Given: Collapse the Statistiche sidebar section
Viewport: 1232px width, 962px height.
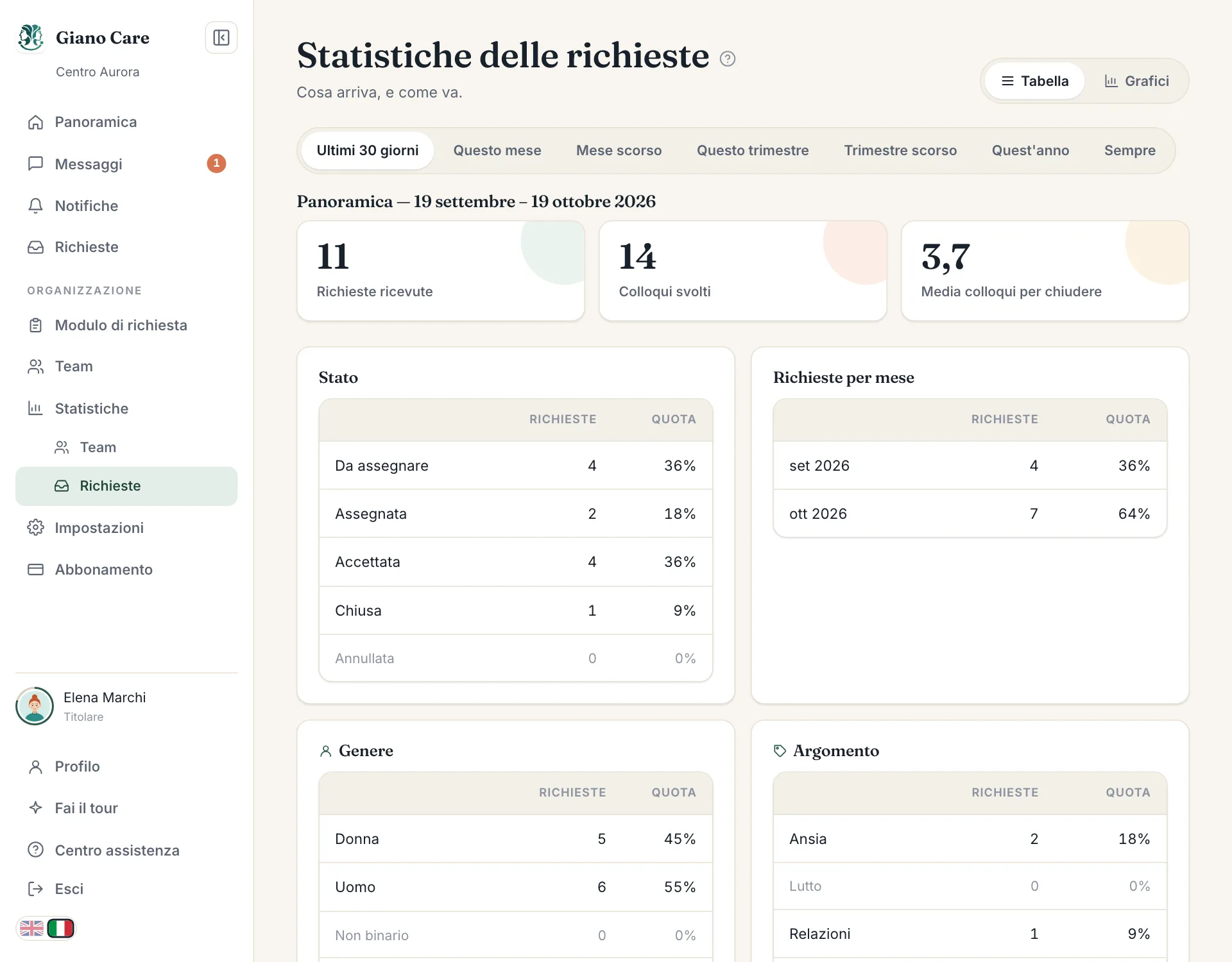Looking at the screenshot, I should (126, 409).
